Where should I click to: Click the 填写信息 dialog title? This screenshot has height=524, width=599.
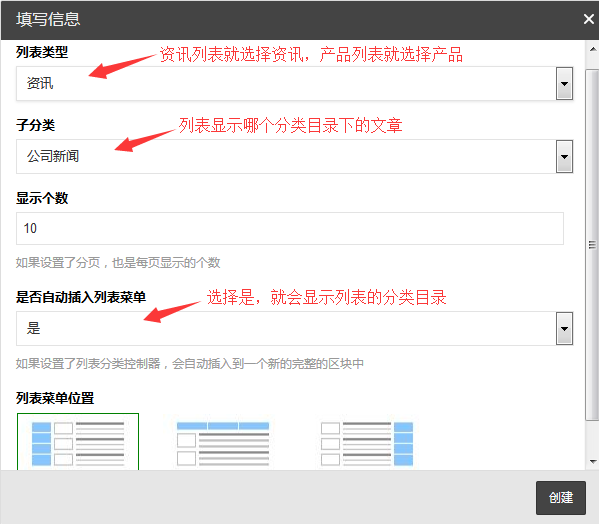click(48, 19)
